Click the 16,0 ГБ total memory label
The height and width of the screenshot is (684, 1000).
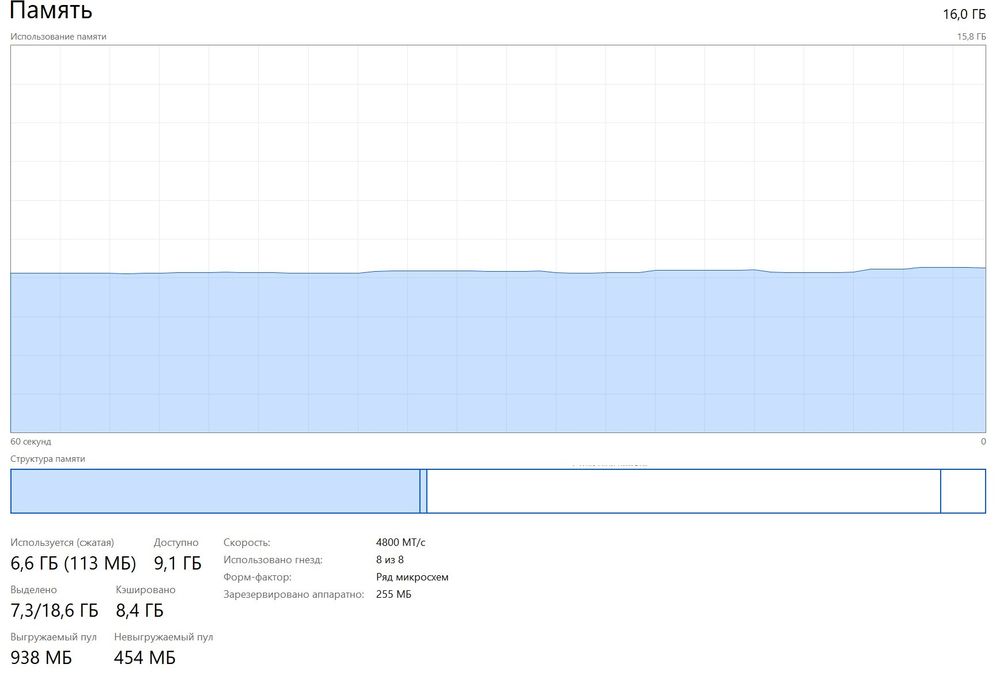pyautogui.click(x=964, y=14)
